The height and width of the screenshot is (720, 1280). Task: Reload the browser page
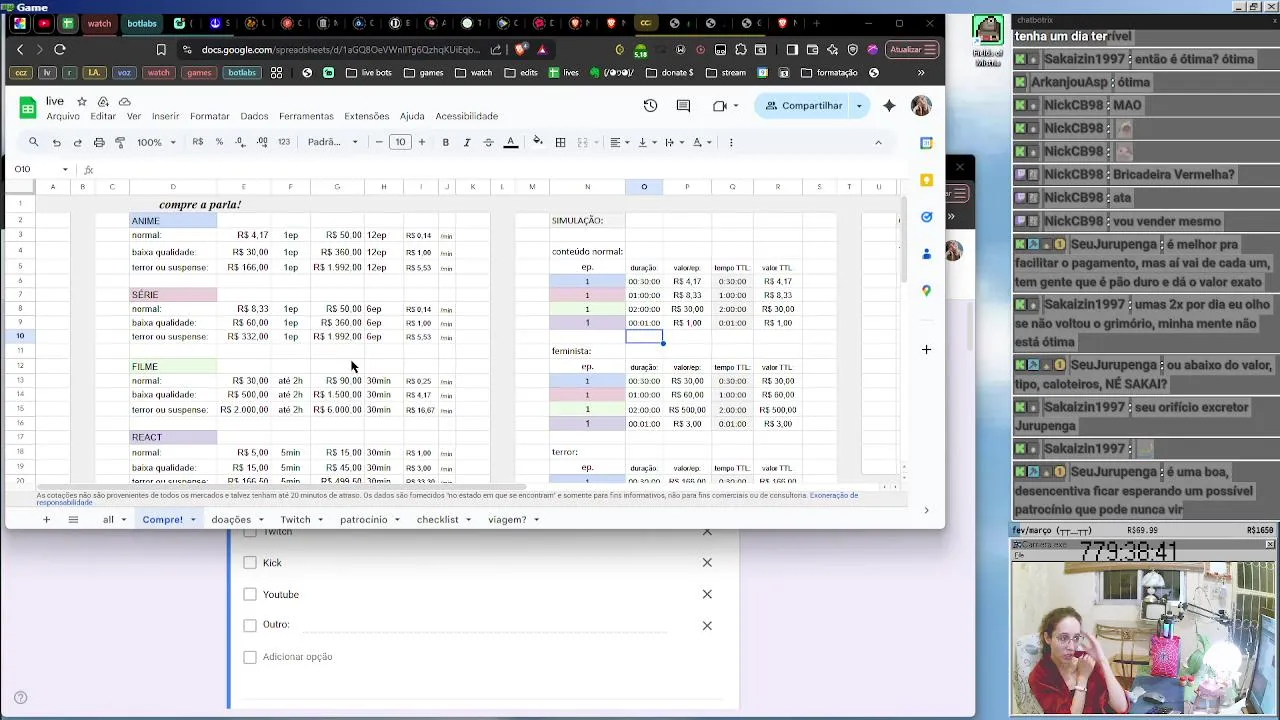tap(60, 49)
